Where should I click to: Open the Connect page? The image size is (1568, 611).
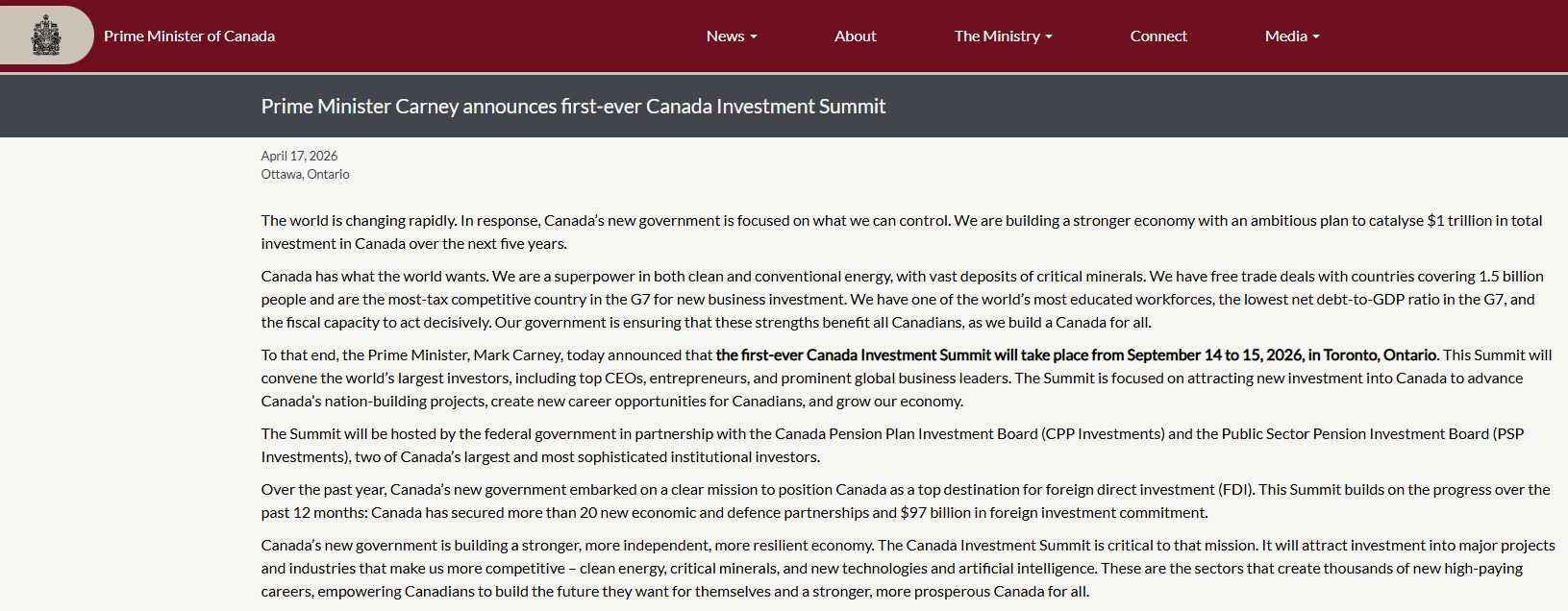(x=1158, y=37)
